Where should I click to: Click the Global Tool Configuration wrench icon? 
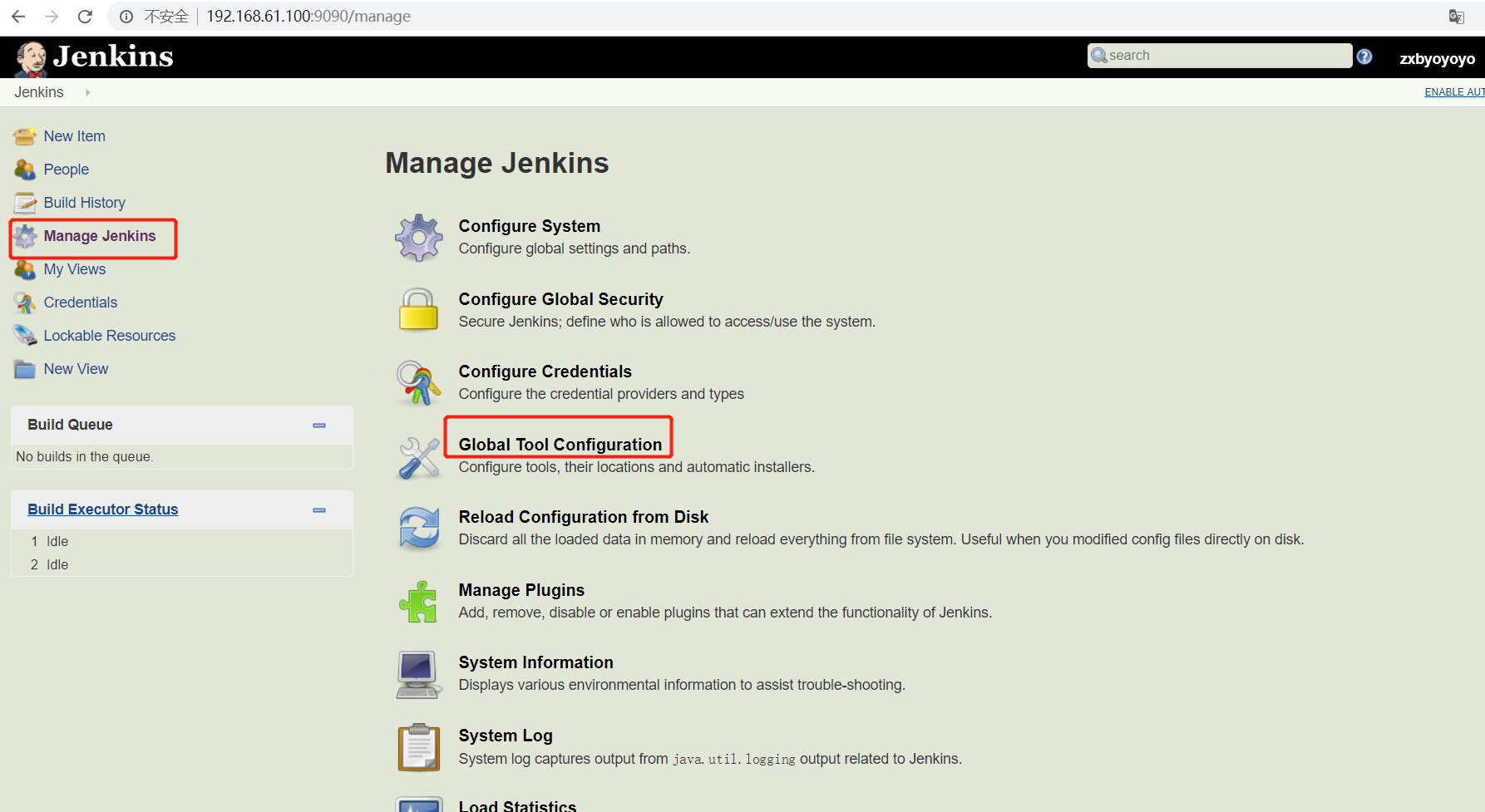(x=419, y=457)
